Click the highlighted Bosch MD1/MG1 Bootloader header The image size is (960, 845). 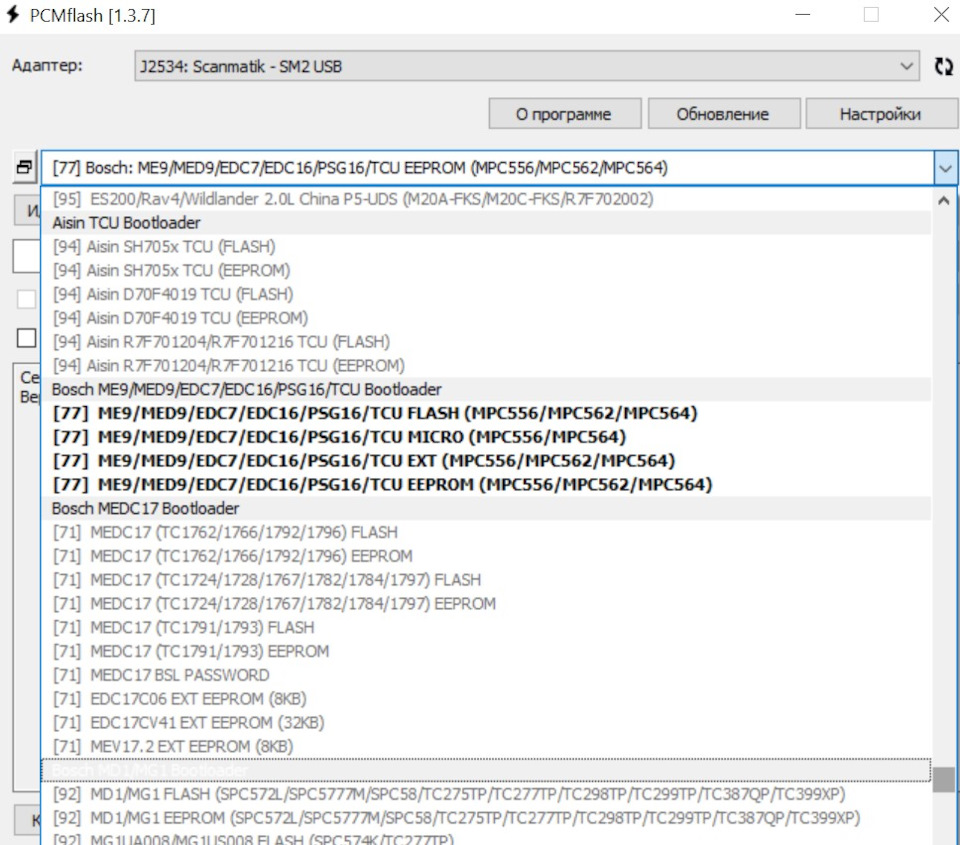486,770
